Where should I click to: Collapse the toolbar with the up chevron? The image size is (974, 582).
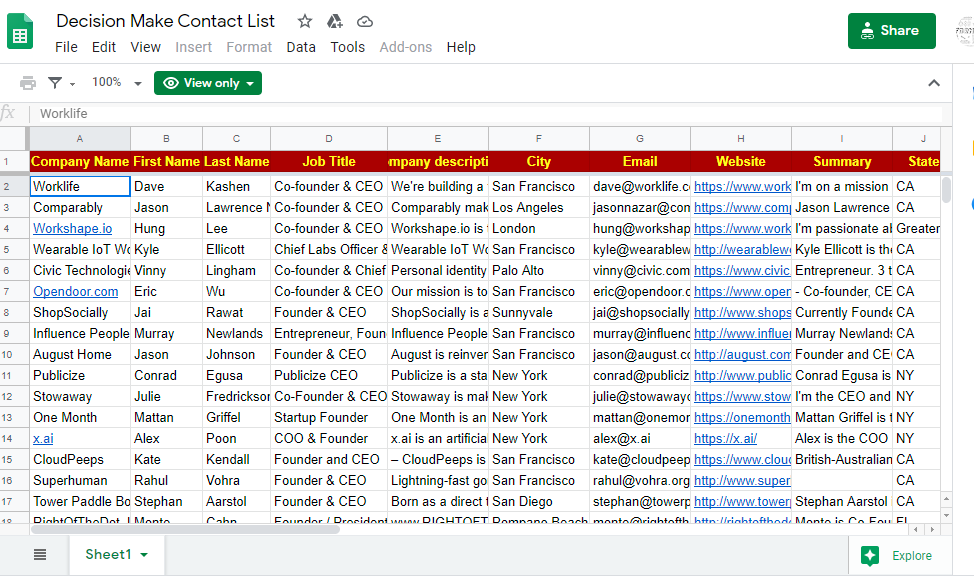pos(934,83)
